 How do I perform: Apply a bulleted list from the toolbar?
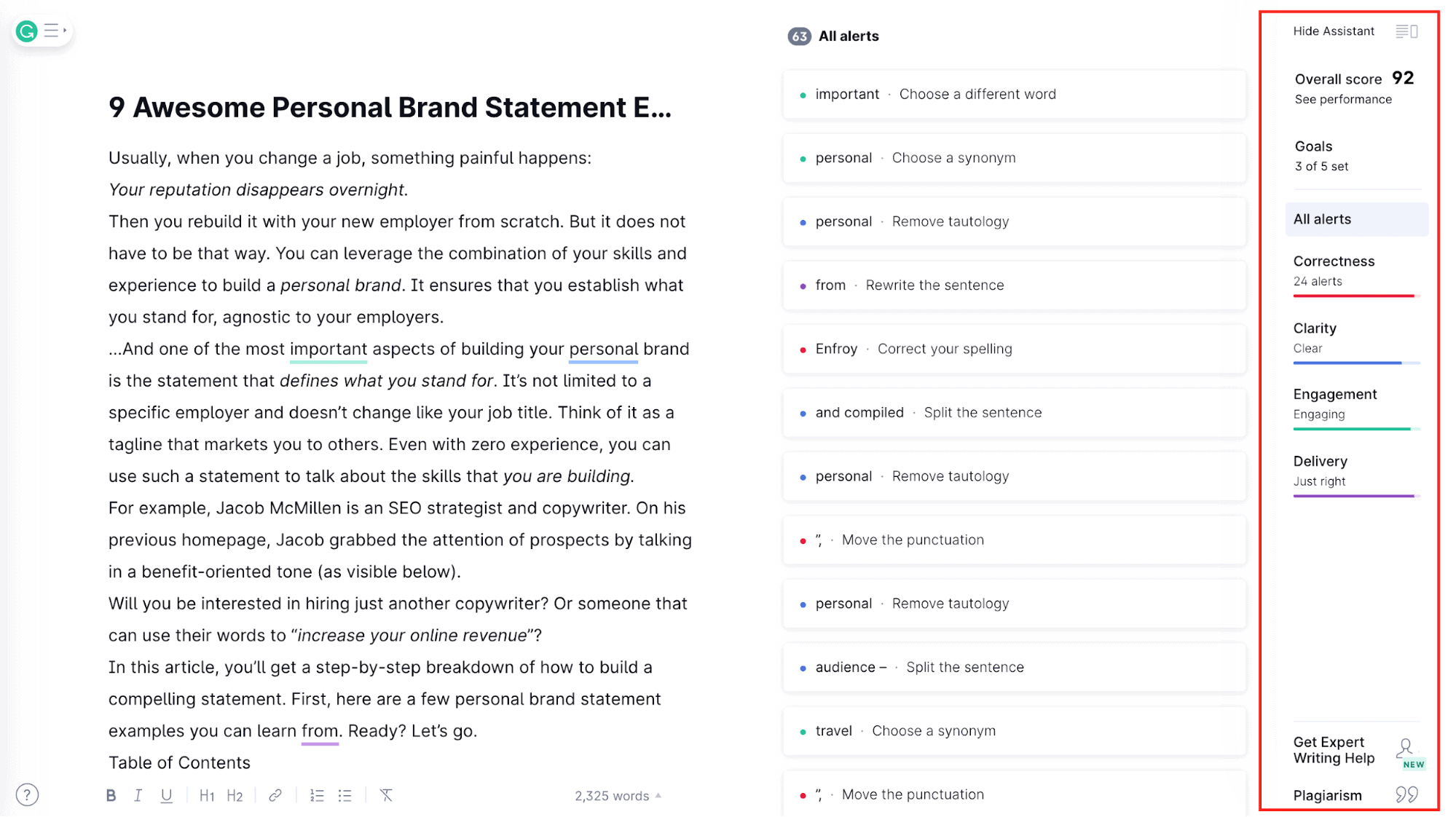(x=345, y=795)
